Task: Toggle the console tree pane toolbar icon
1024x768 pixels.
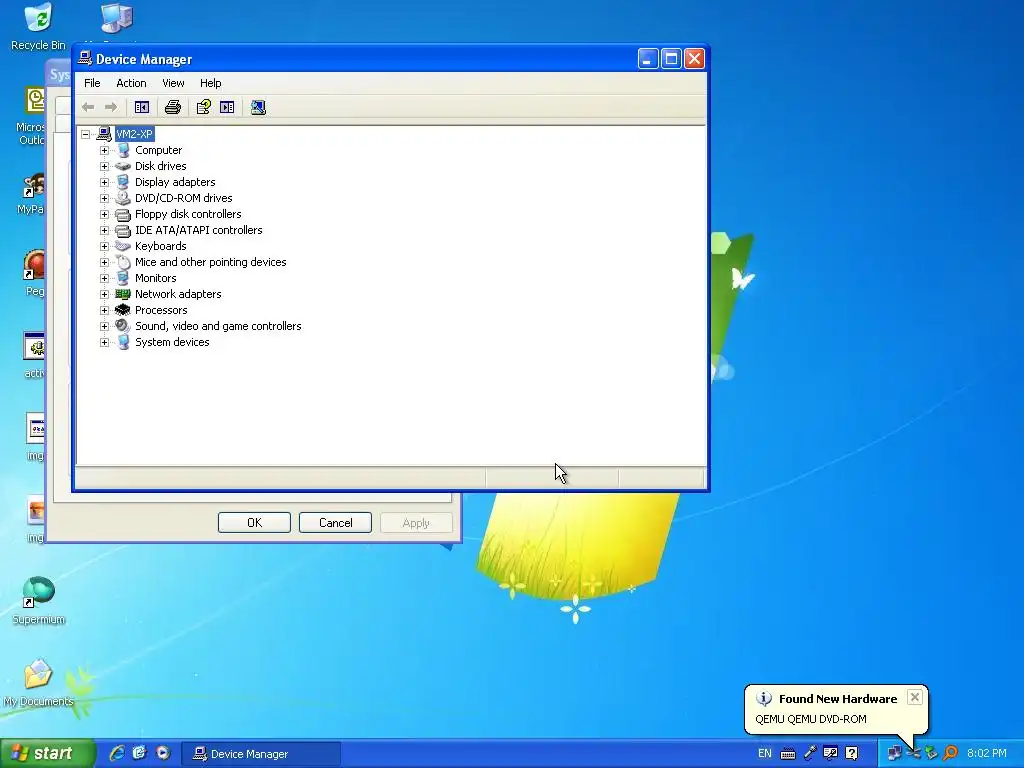Action: 142,107
